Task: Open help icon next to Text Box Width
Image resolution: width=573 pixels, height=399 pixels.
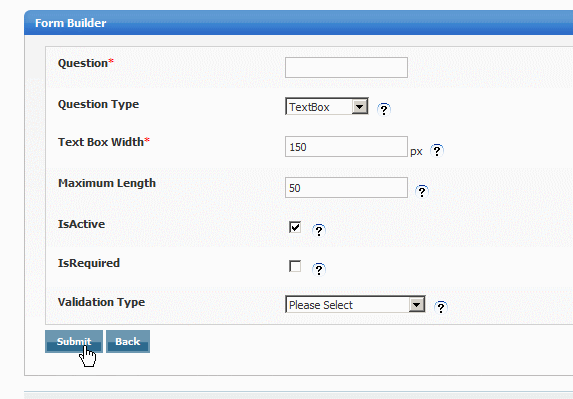Action: [437, 151]
